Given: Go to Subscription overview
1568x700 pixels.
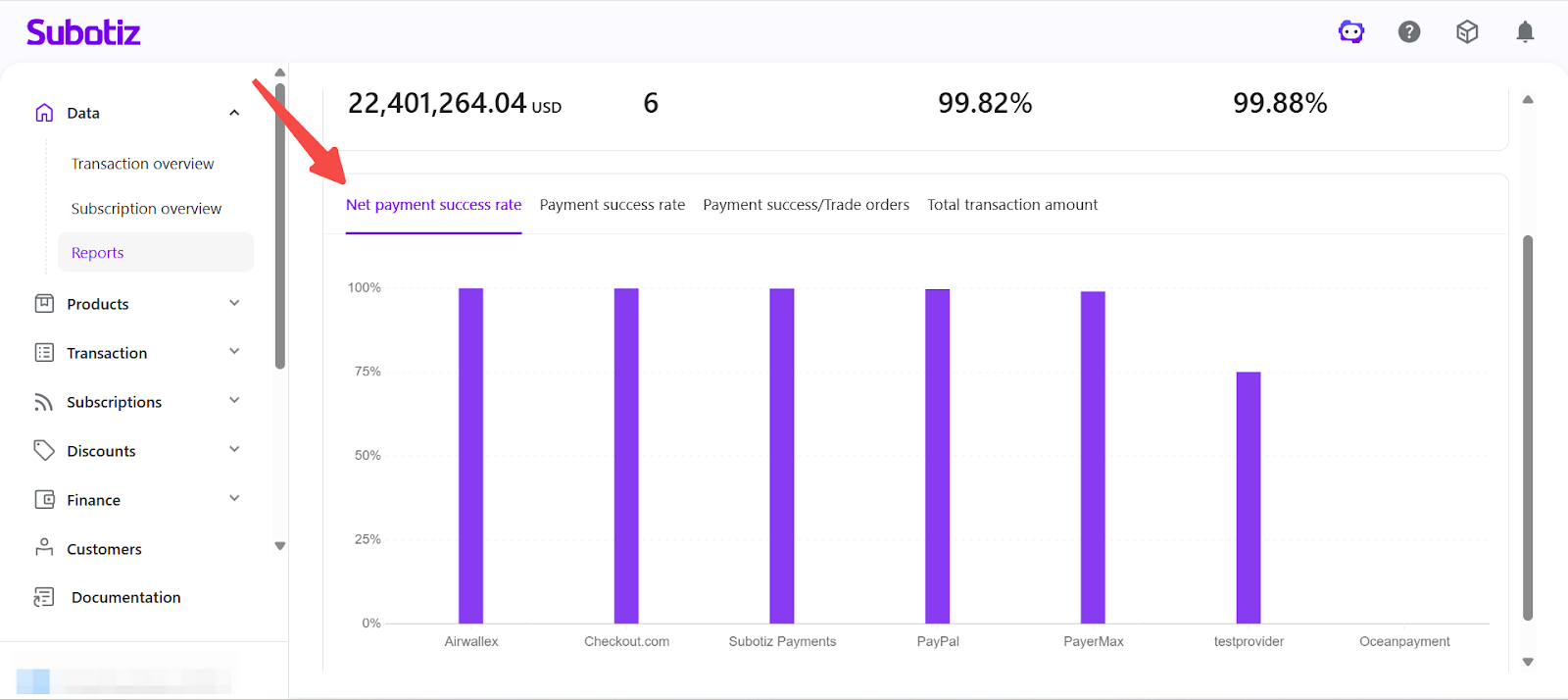Looking at the screenshot, I should (146, 209).
